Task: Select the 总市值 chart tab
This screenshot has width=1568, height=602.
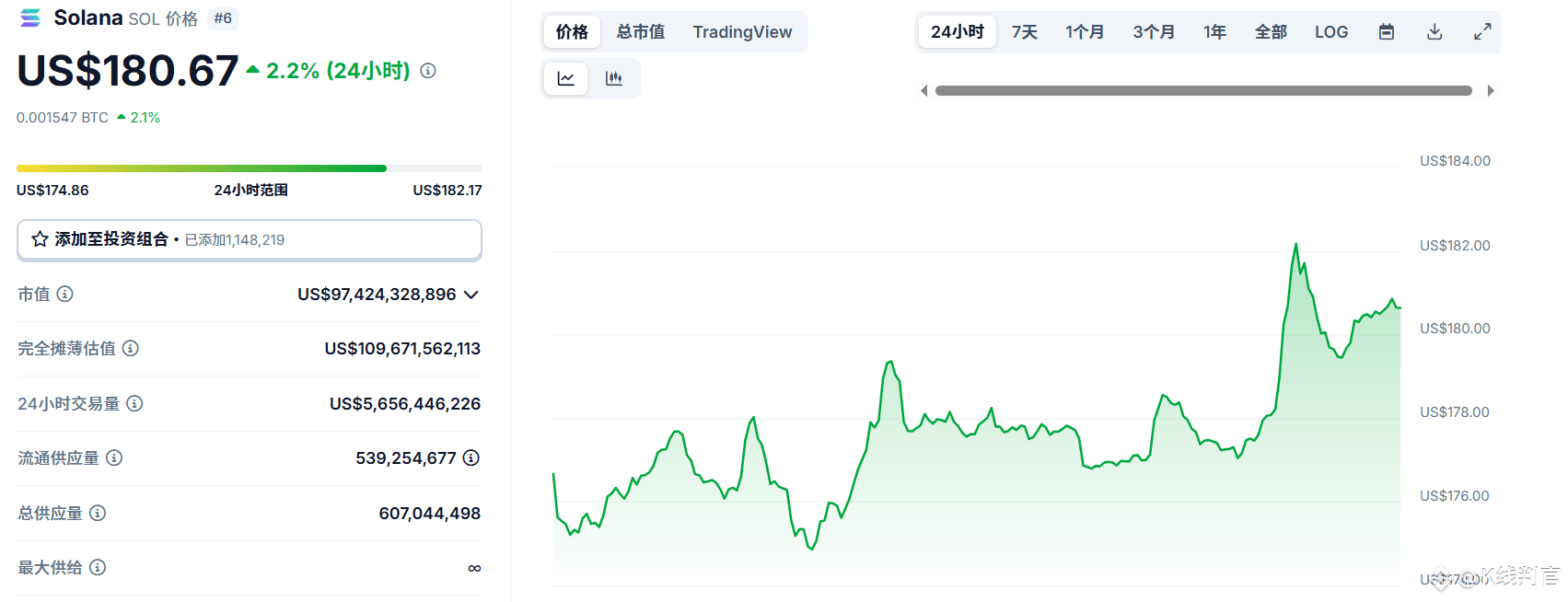Action: 641,32
